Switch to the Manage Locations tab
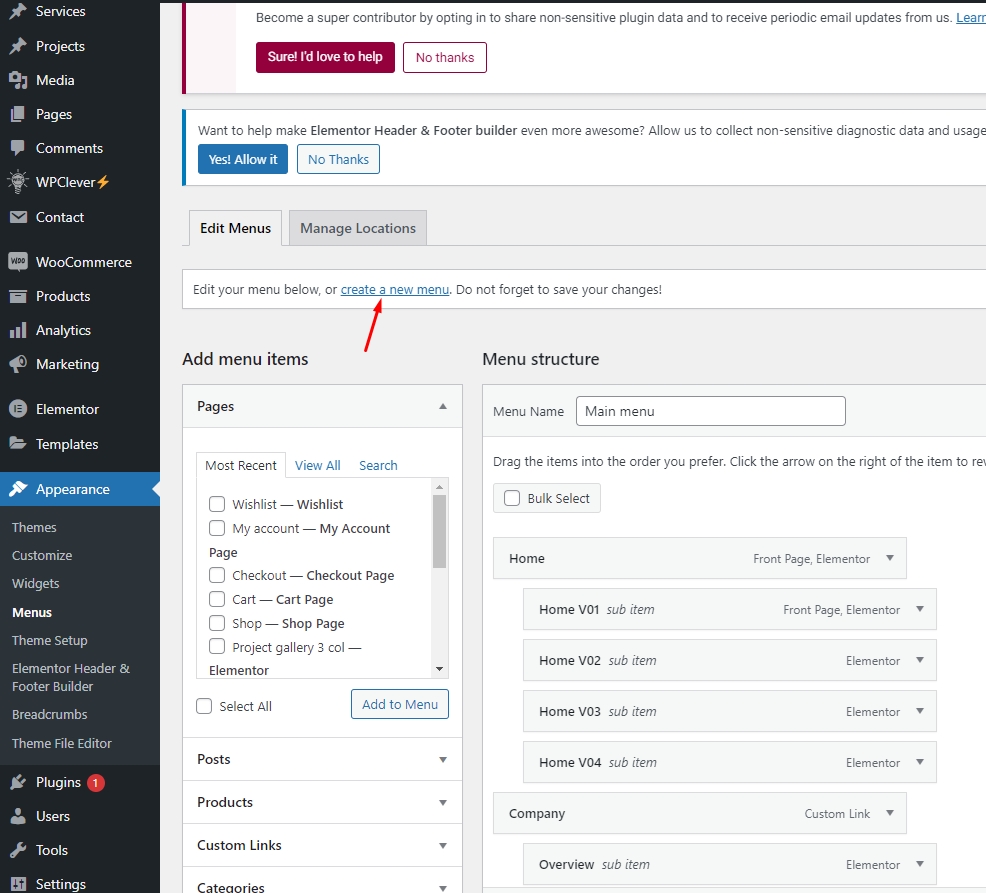This screenshot has width=986, height=893. click(357, 228)
